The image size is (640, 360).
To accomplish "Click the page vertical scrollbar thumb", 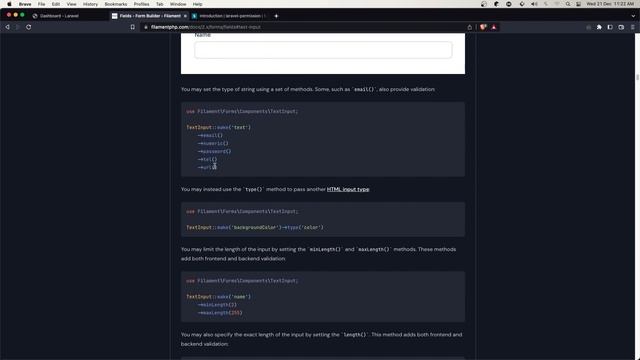I will click(x=637, y=77).
